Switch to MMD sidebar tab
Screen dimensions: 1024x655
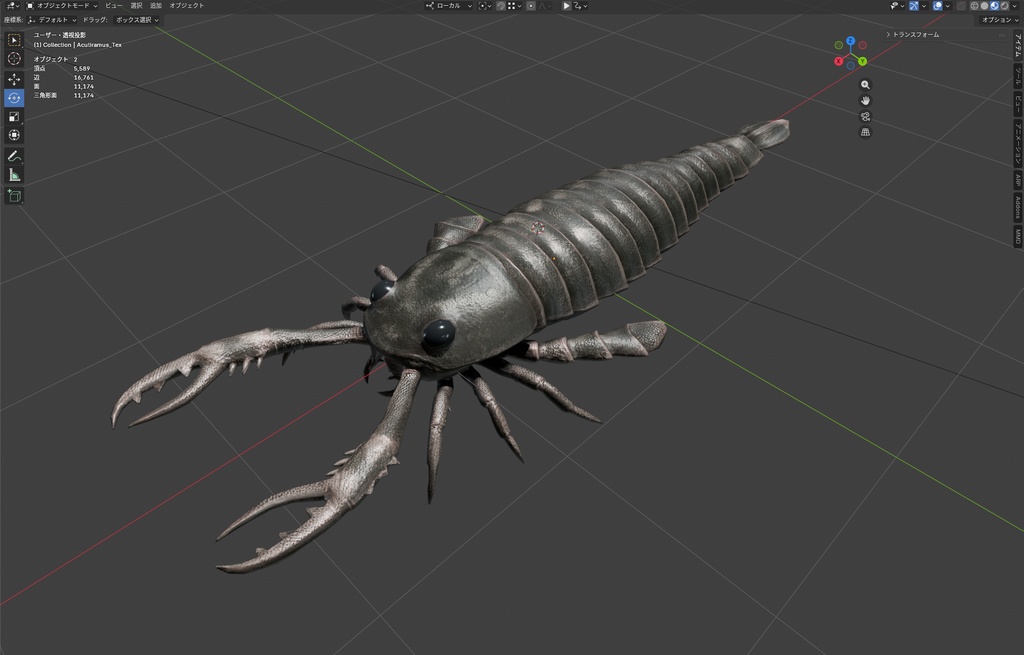point(1017,236)
